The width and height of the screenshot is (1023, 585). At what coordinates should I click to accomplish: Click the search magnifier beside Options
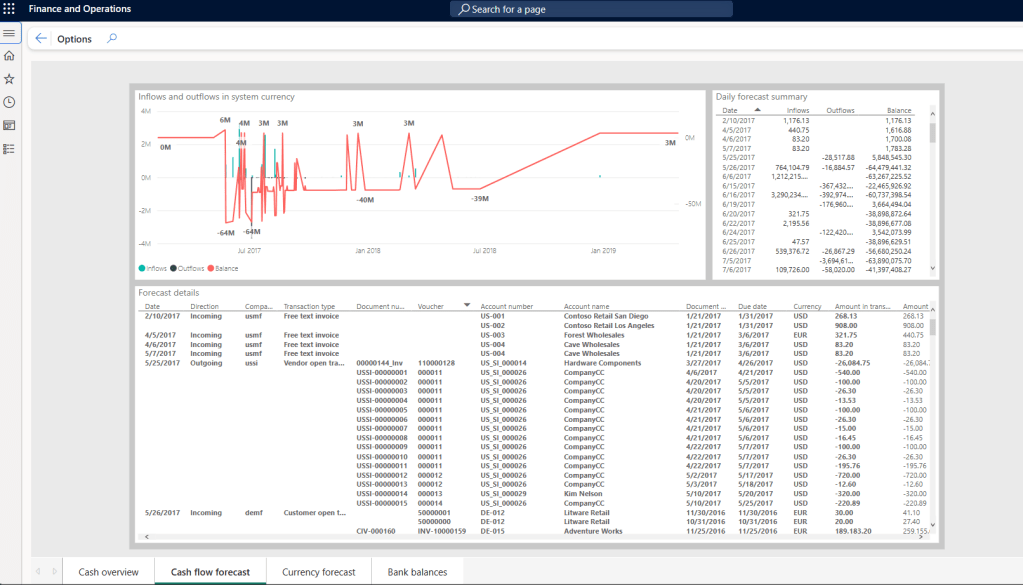pyautogui.click(x=112, y=39)
